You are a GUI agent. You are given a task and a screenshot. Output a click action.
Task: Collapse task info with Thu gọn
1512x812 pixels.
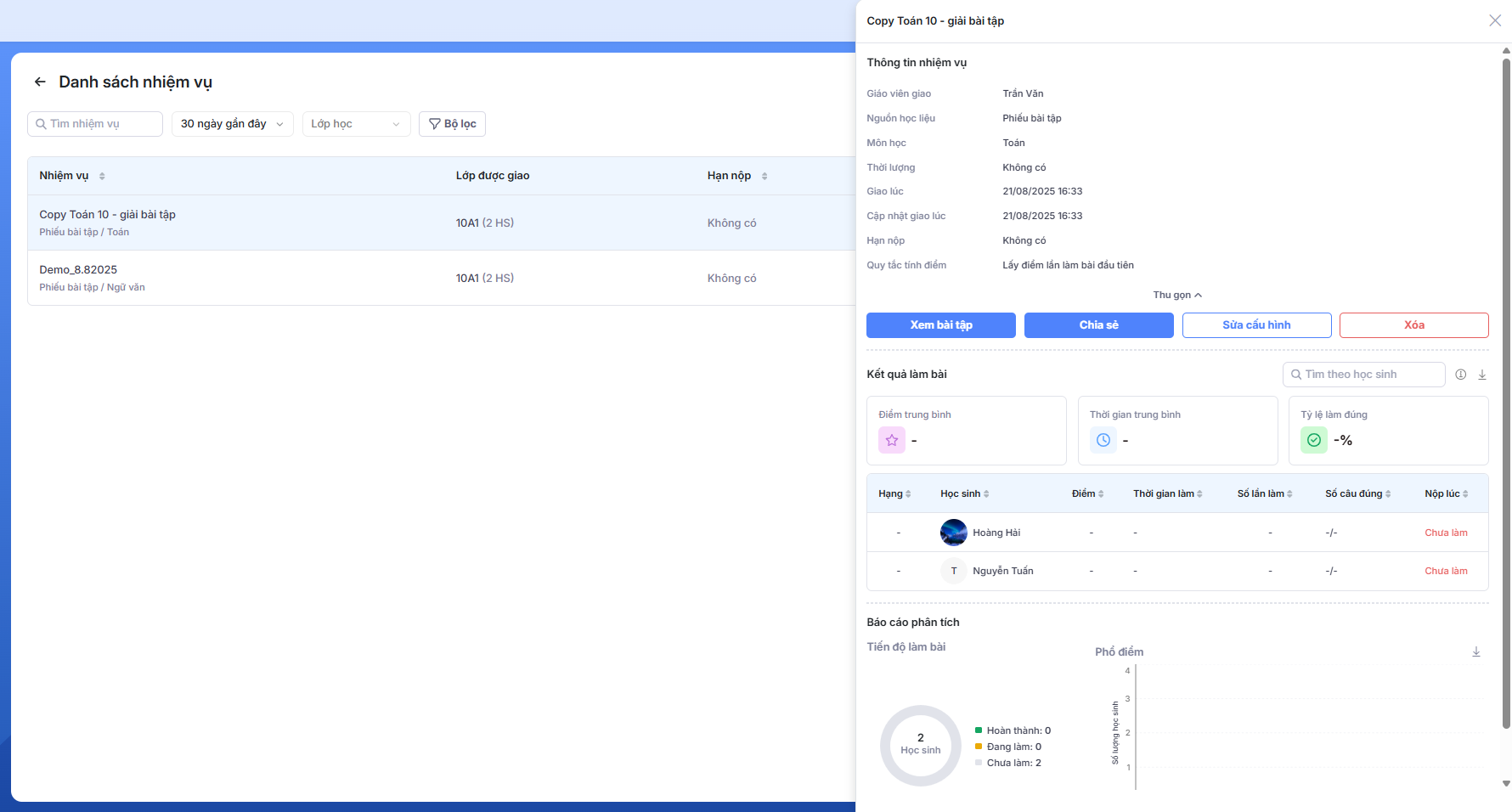click(1176, 295)
